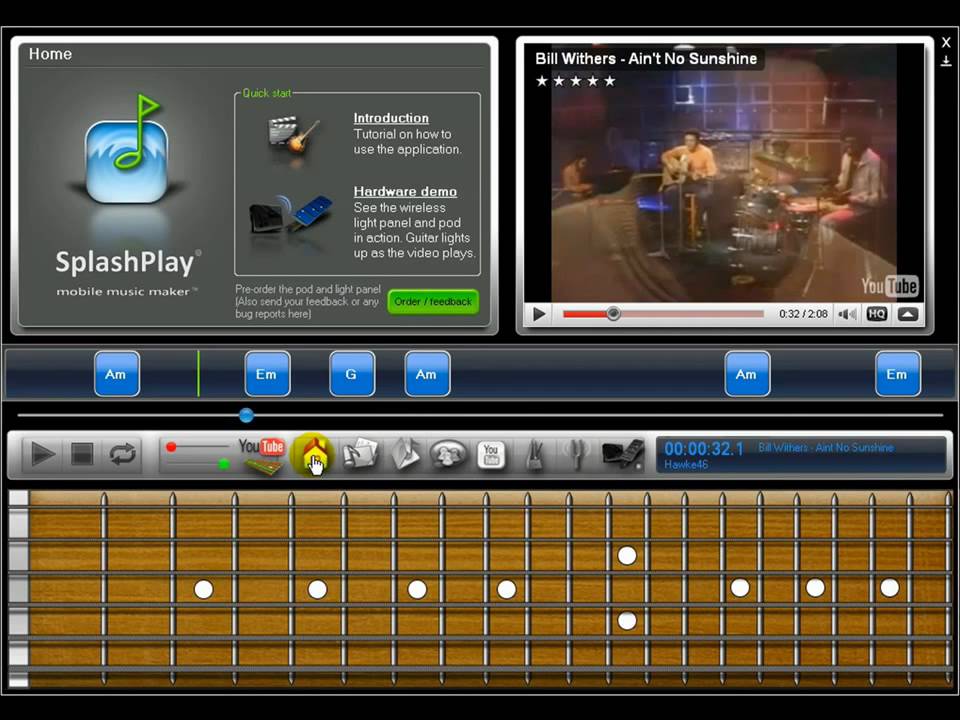Image resolution: width=960 pixels, height=720 pixels.
Task: Click the Home panel heading
Action: coord(50,54)
